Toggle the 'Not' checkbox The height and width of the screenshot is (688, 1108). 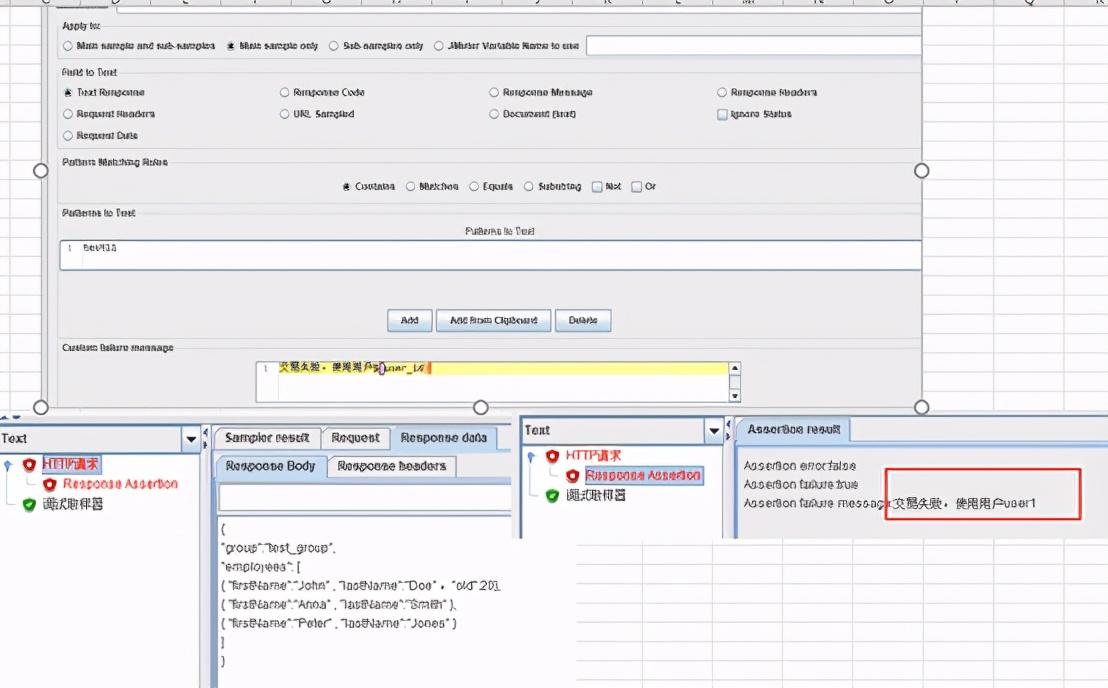coord(597,186)
